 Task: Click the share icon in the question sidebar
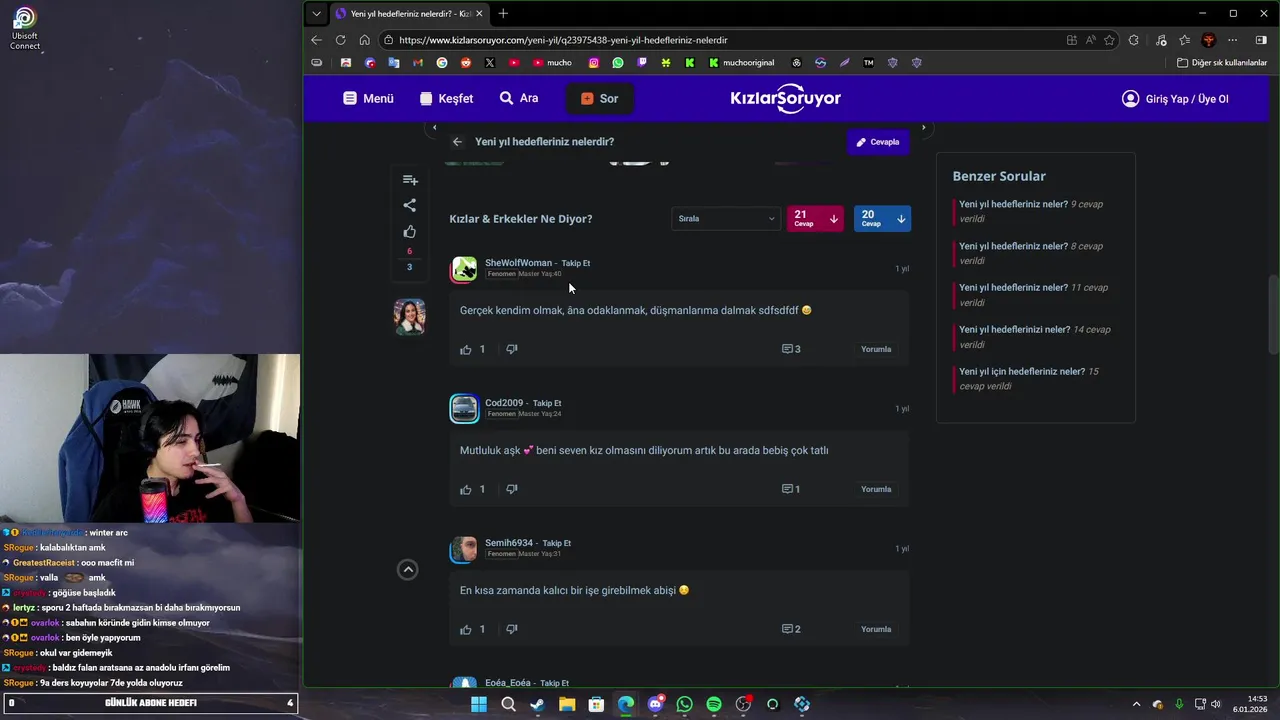click(410, 205)
